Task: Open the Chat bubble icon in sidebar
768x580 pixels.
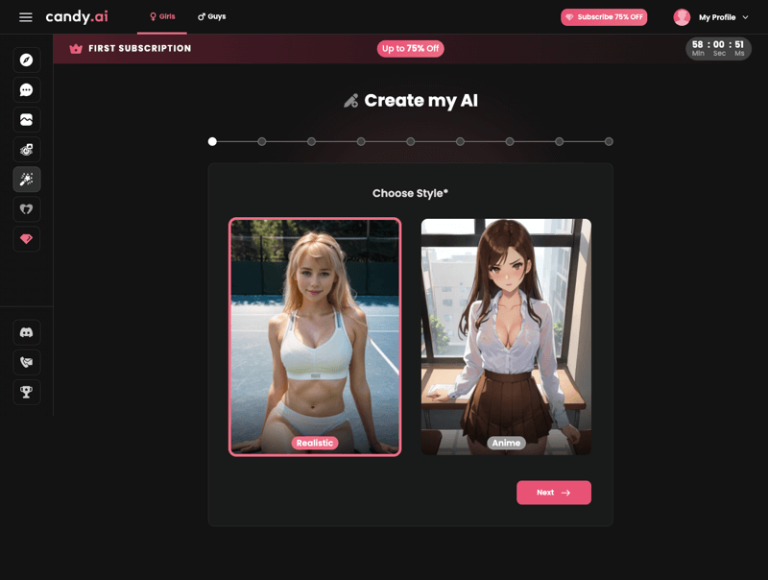Action: [x=27, y=90]
